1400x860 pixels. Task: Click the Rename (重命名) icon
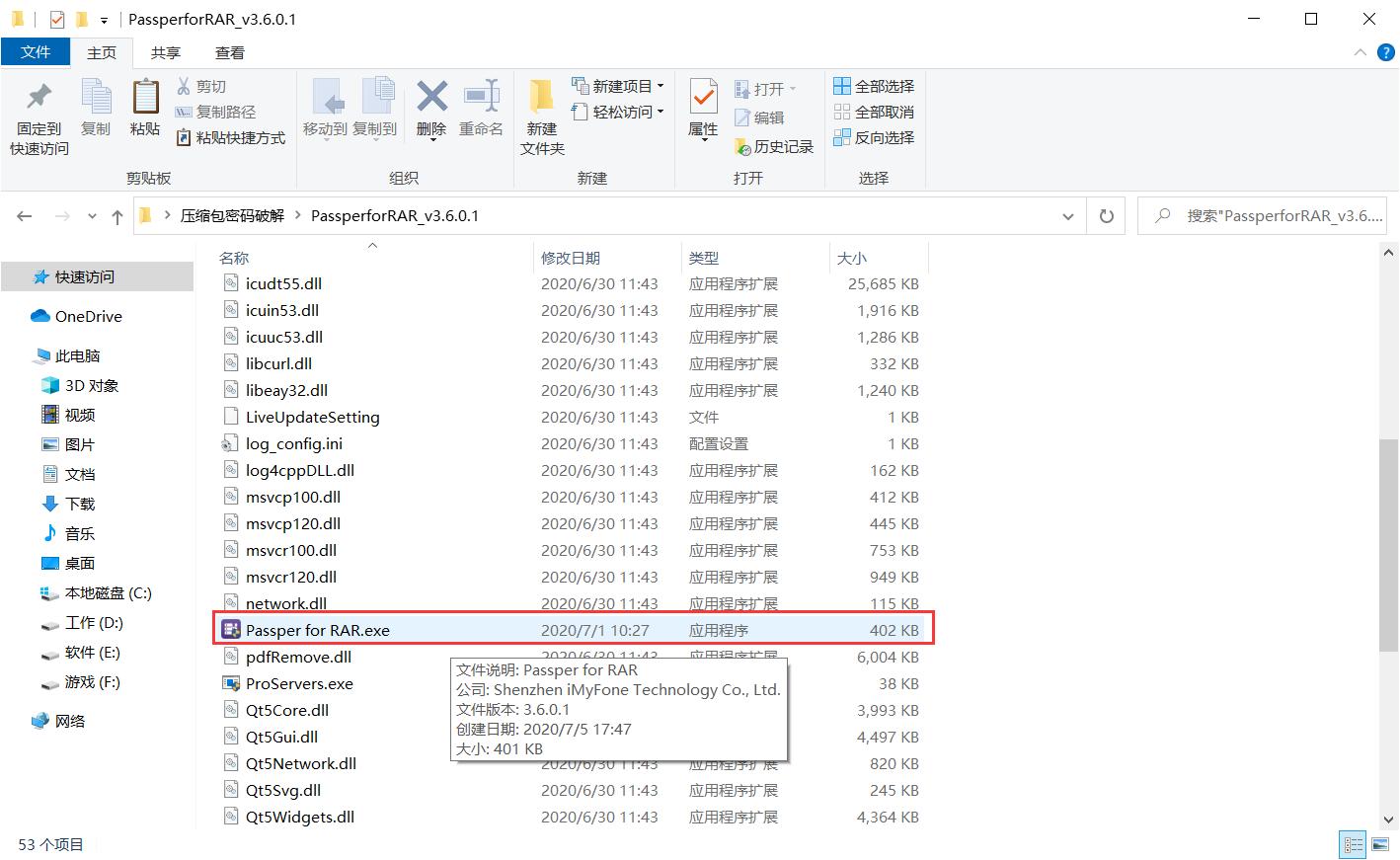(481, 108)
